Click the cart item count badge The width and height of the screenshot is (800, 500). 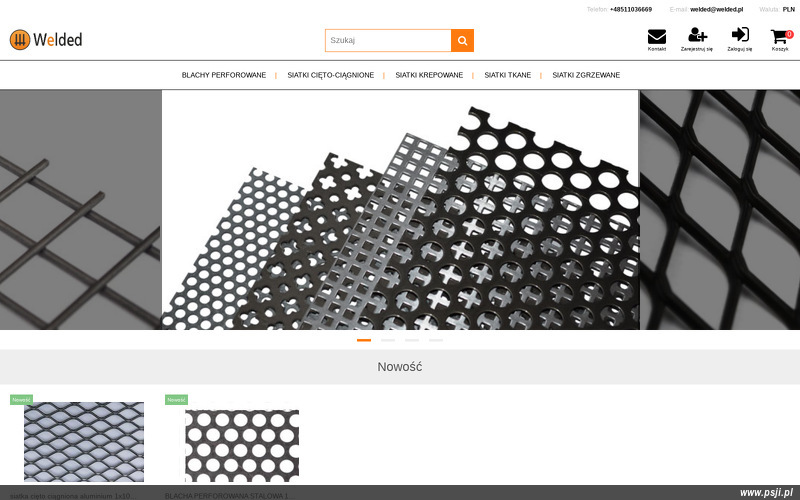(x=789, y=34)
